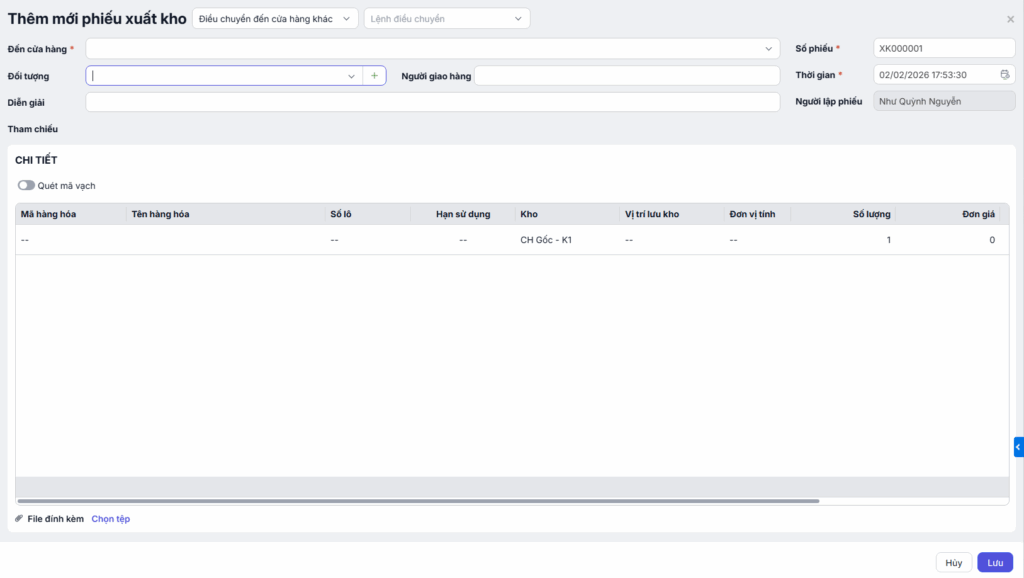Click the plus icon next to Đối tượng

point(374,76)
